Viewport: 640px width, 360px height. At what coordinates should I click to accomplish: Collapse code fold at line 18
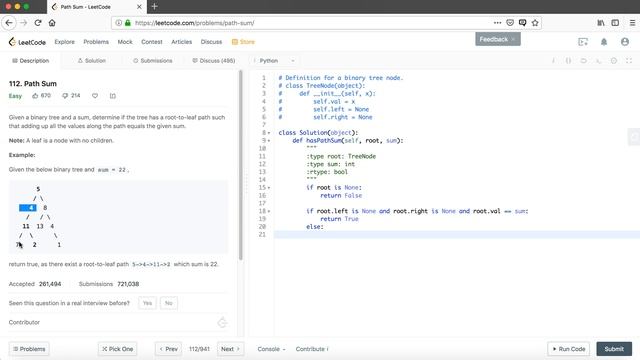click(x=269, y=211)
